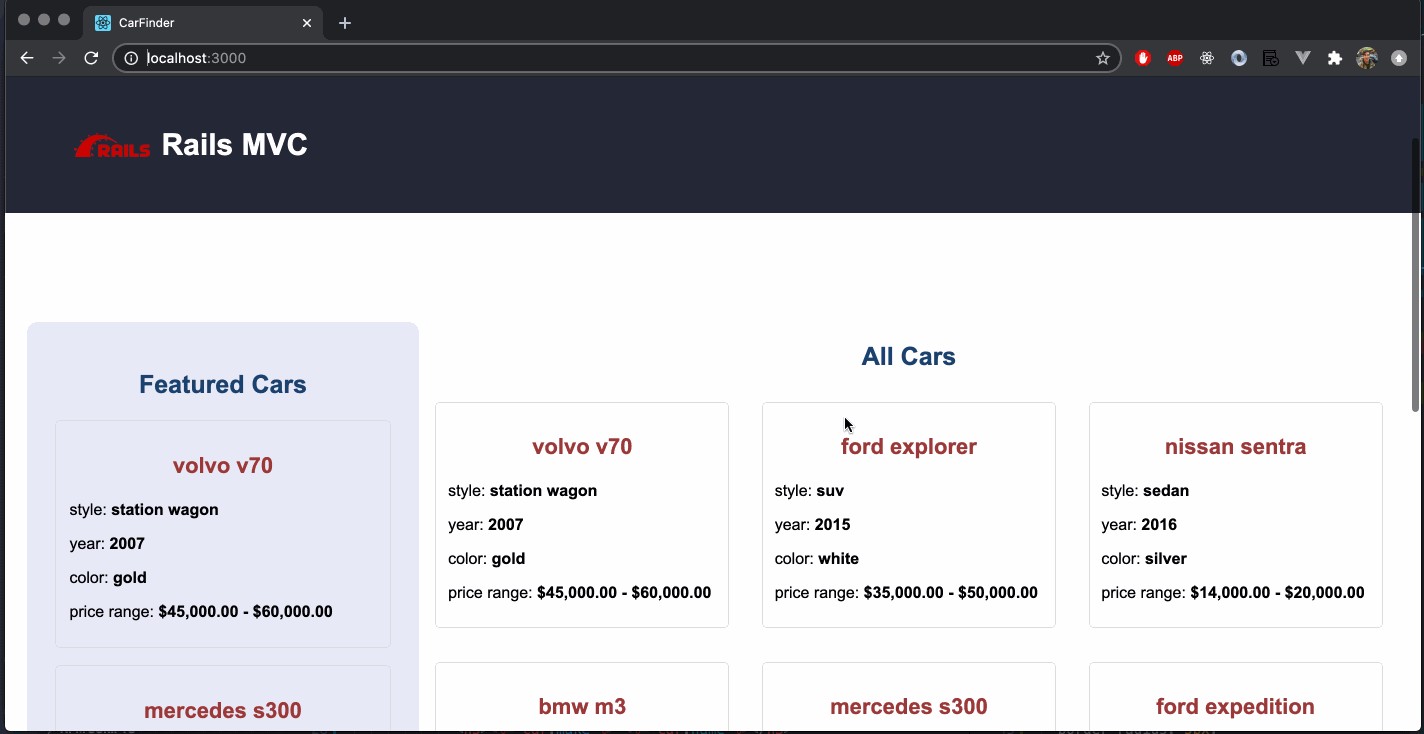Close the CarFinder tab
Image resolution: width=1424 pixels, height=734 pixels.
(x=307, y=23)
